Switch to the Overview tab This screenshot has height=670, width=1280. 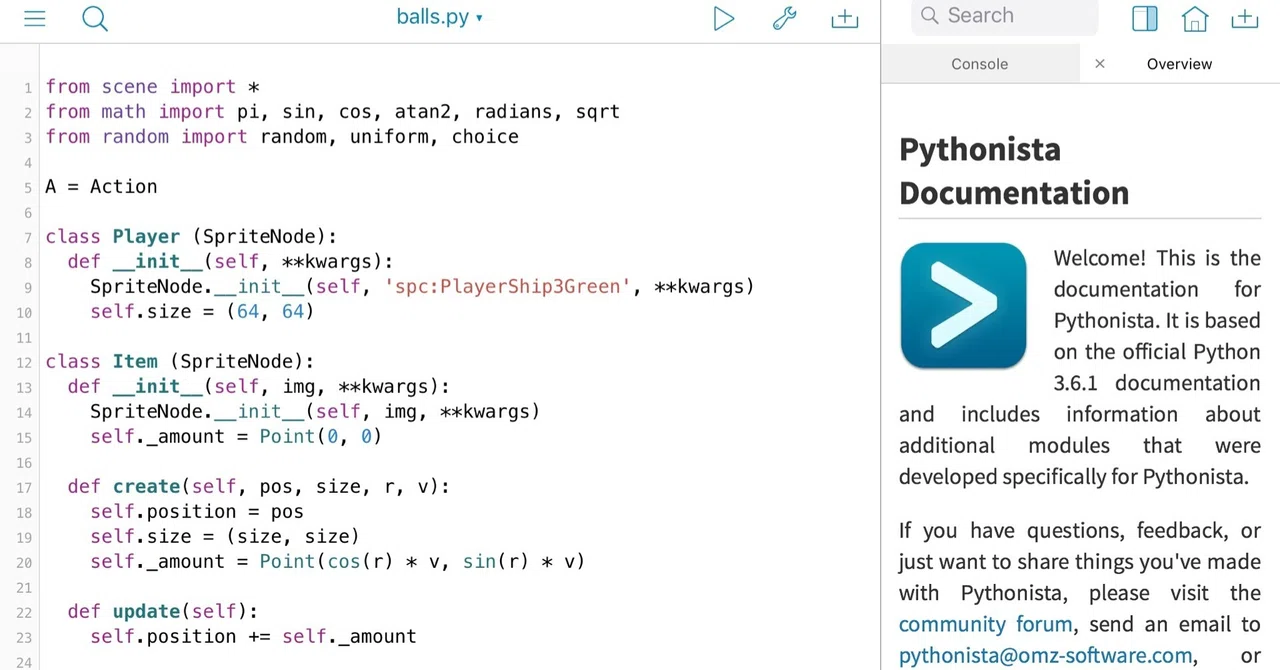[x=1179, y=63]
